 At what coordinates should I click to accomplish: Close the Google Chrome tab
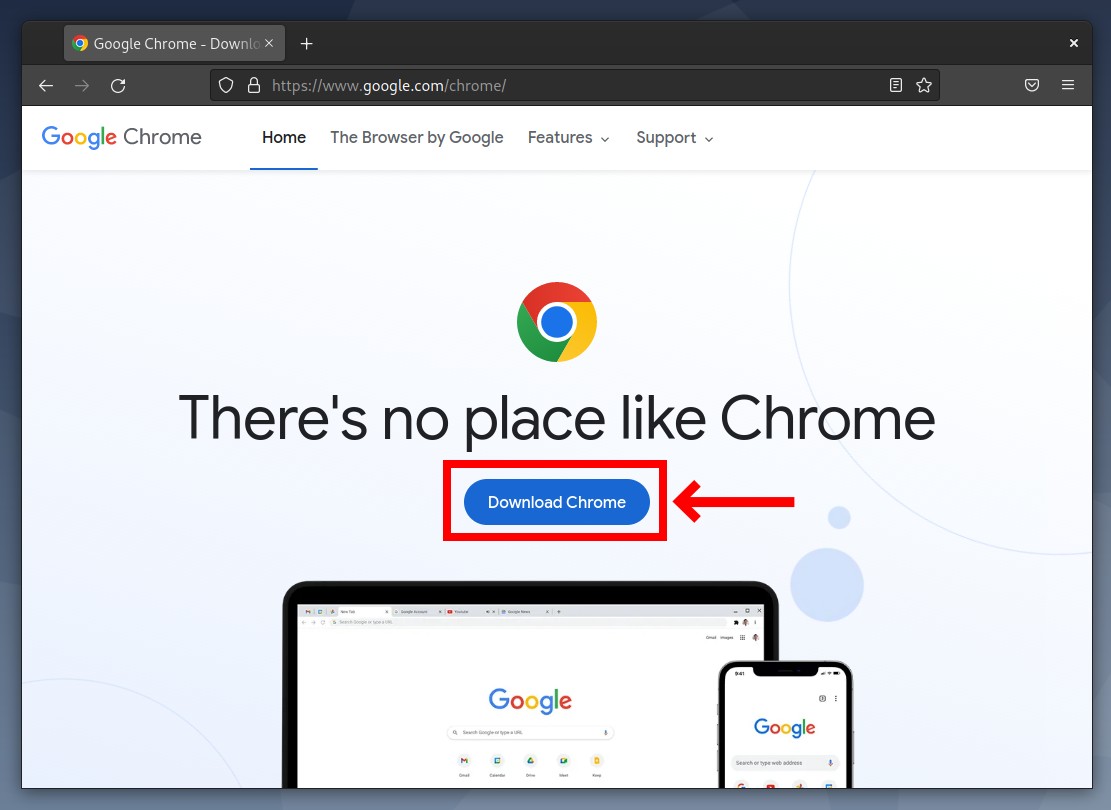(x=269, y=43)
